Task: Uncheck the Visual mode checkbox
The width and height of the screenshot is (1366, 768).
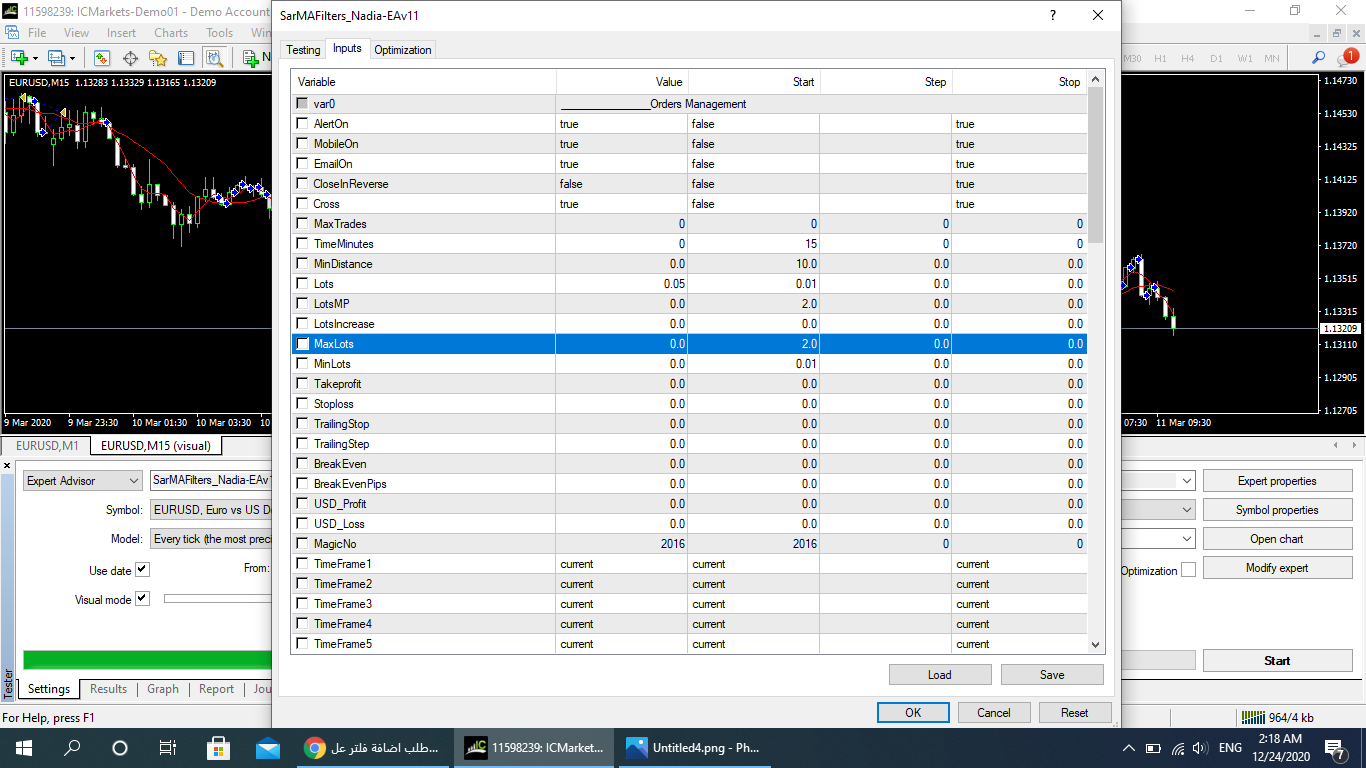Action: pyautogui.click(x=142, y=599)
